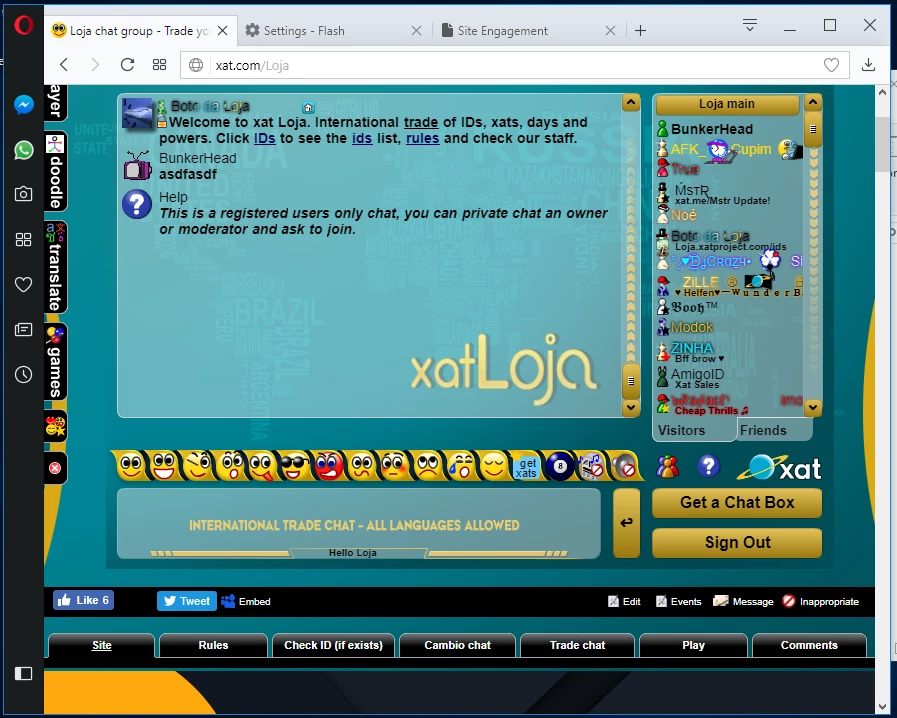Open site info globe in address bar
Image resolution: width=897 pixels, height=718 pixels.
pos(196,65)
